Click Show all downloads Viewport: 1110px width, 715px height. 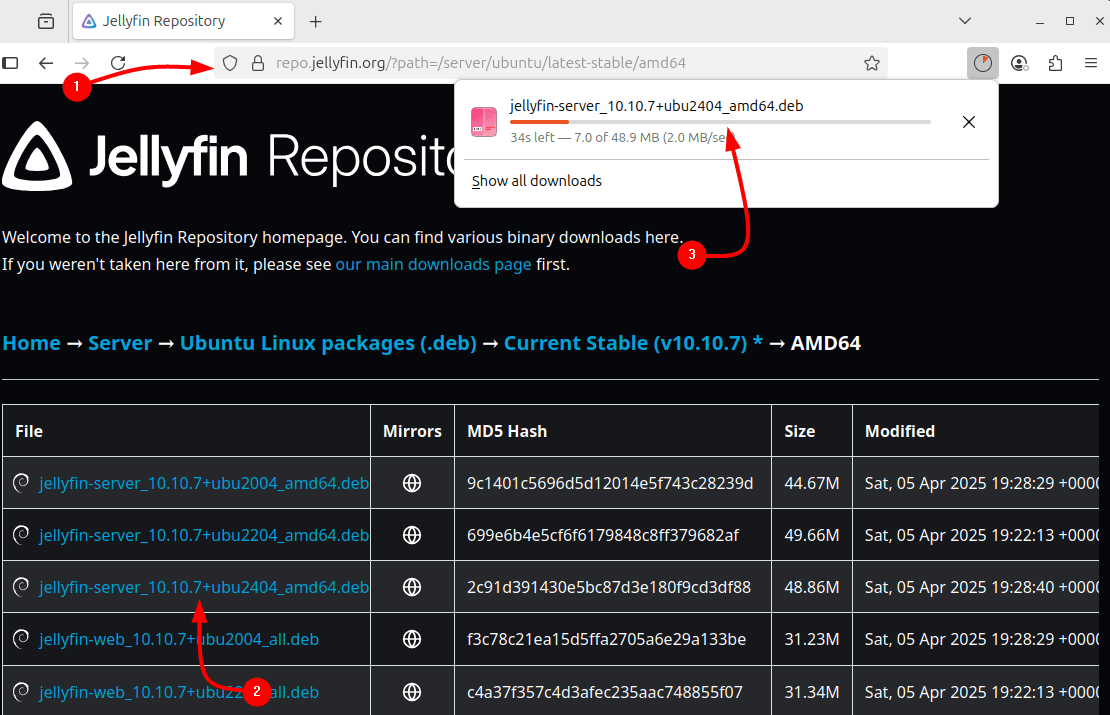pyautogui.click(x=537, y=181)
